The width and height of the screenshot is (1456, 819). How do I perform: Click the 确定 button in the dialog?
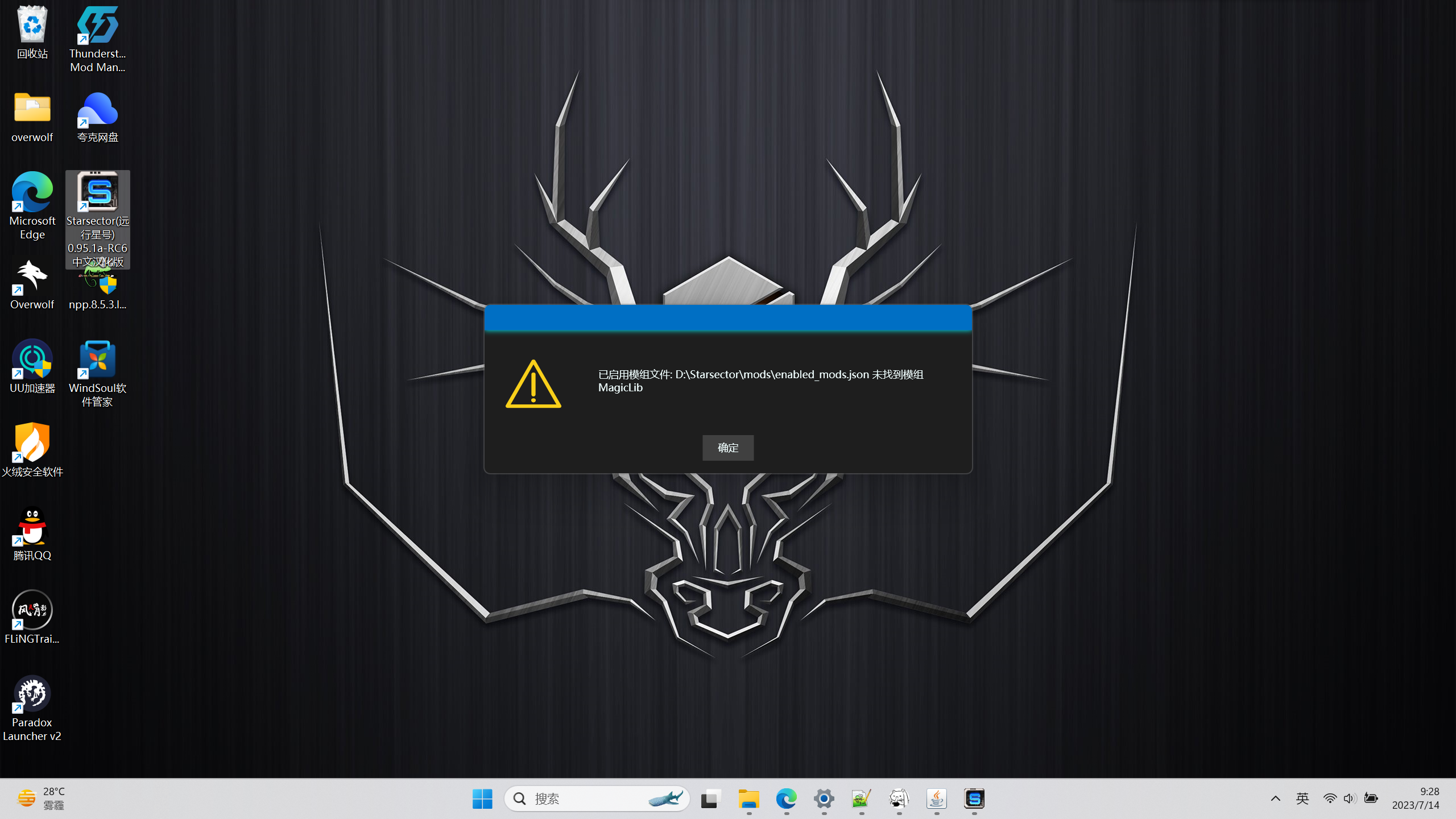point(727,448)
